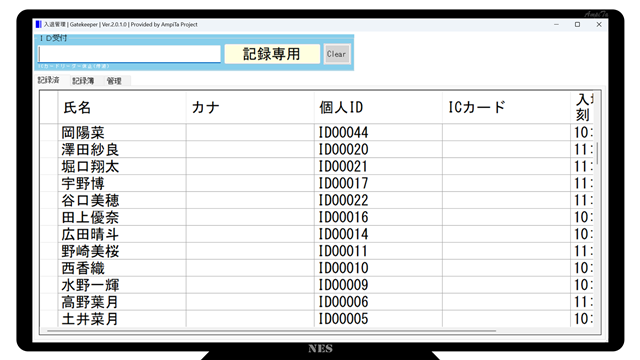Image resolution: width=640 pixels, height=360 pixels.
Task: Click the ID00022 cell
Action: coord(378,200)
